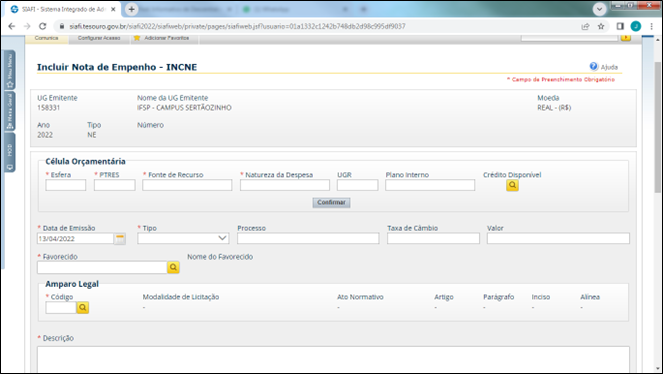Click the padlock site info icon
This screenshot has height=374, width=663.
[x=62, y=26]
